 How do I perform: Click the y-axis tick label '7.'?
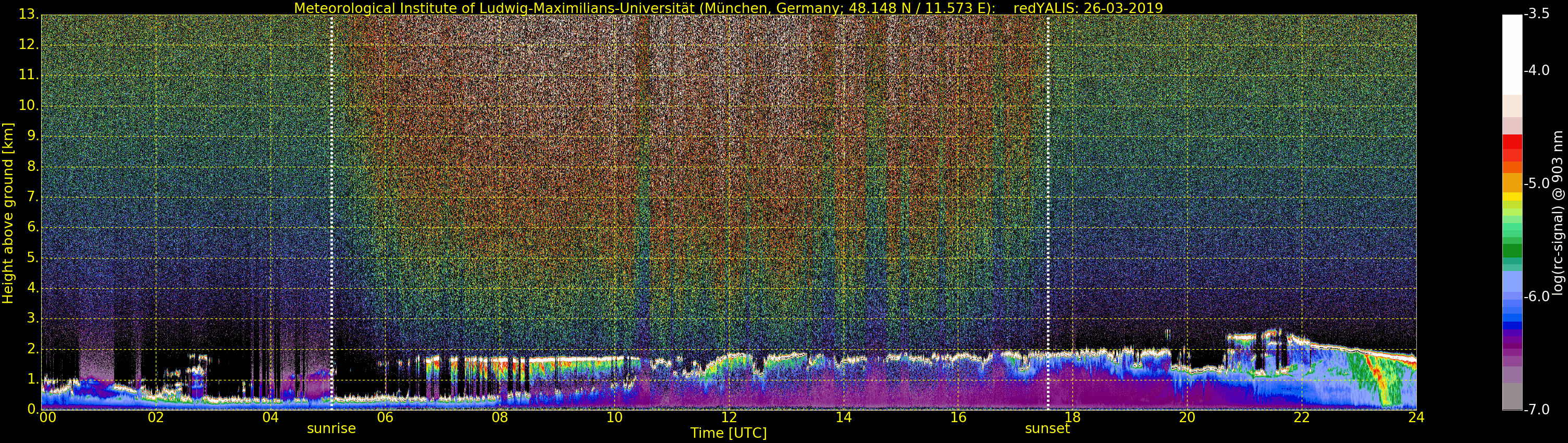pos(33,196)
